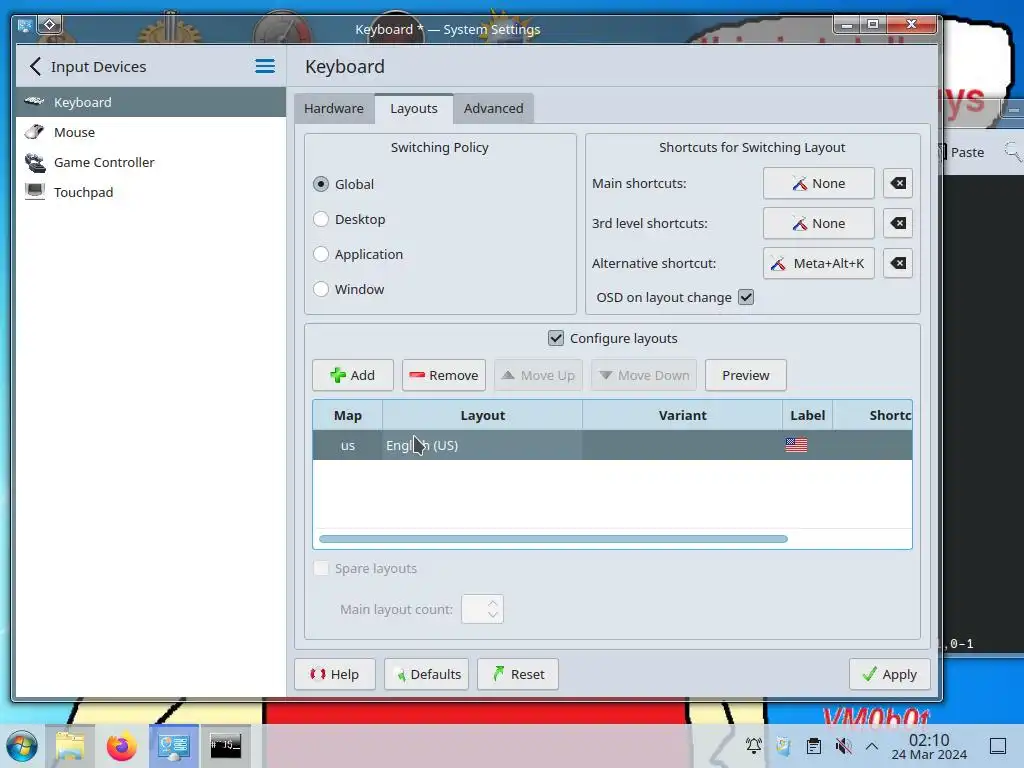Viewport: 1024px width, 768px height.
Task: Clear the Alternative shortcut binding
Action: 898,263
